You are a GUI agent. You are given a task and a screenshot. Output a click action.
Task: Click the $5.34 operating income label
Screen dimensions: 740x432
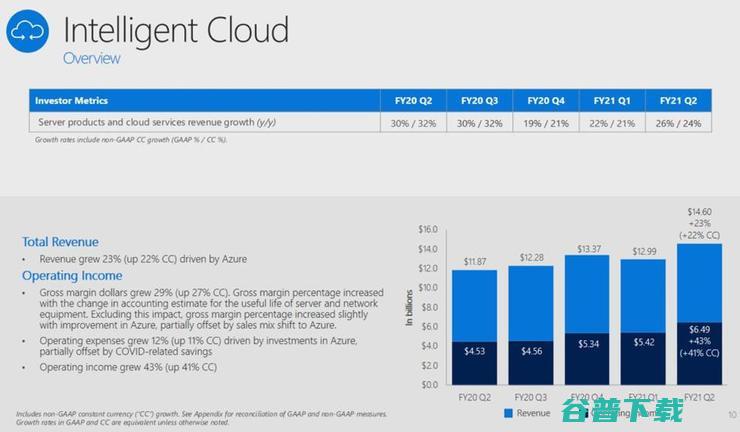coord(589,344)
